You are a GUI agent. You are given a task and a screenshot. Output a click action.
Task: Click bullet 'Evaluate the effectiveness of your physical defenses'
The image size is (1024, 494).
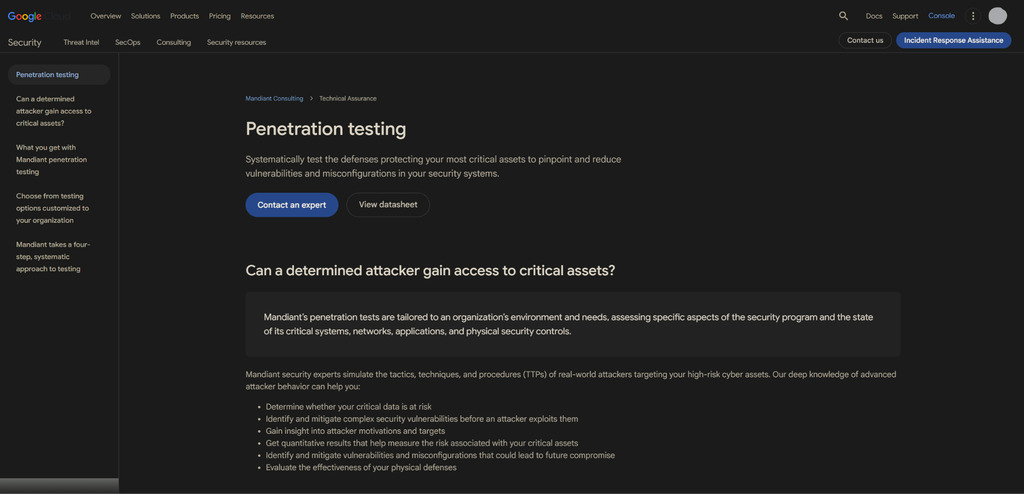pyautogui.click(x=361, y=468)
